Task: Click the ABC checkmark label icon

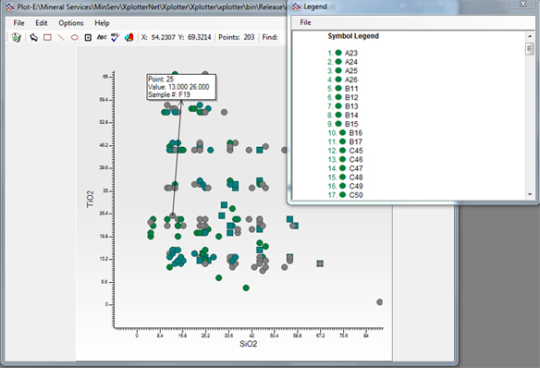Action: pyautogui.click(x=115, y=37)
